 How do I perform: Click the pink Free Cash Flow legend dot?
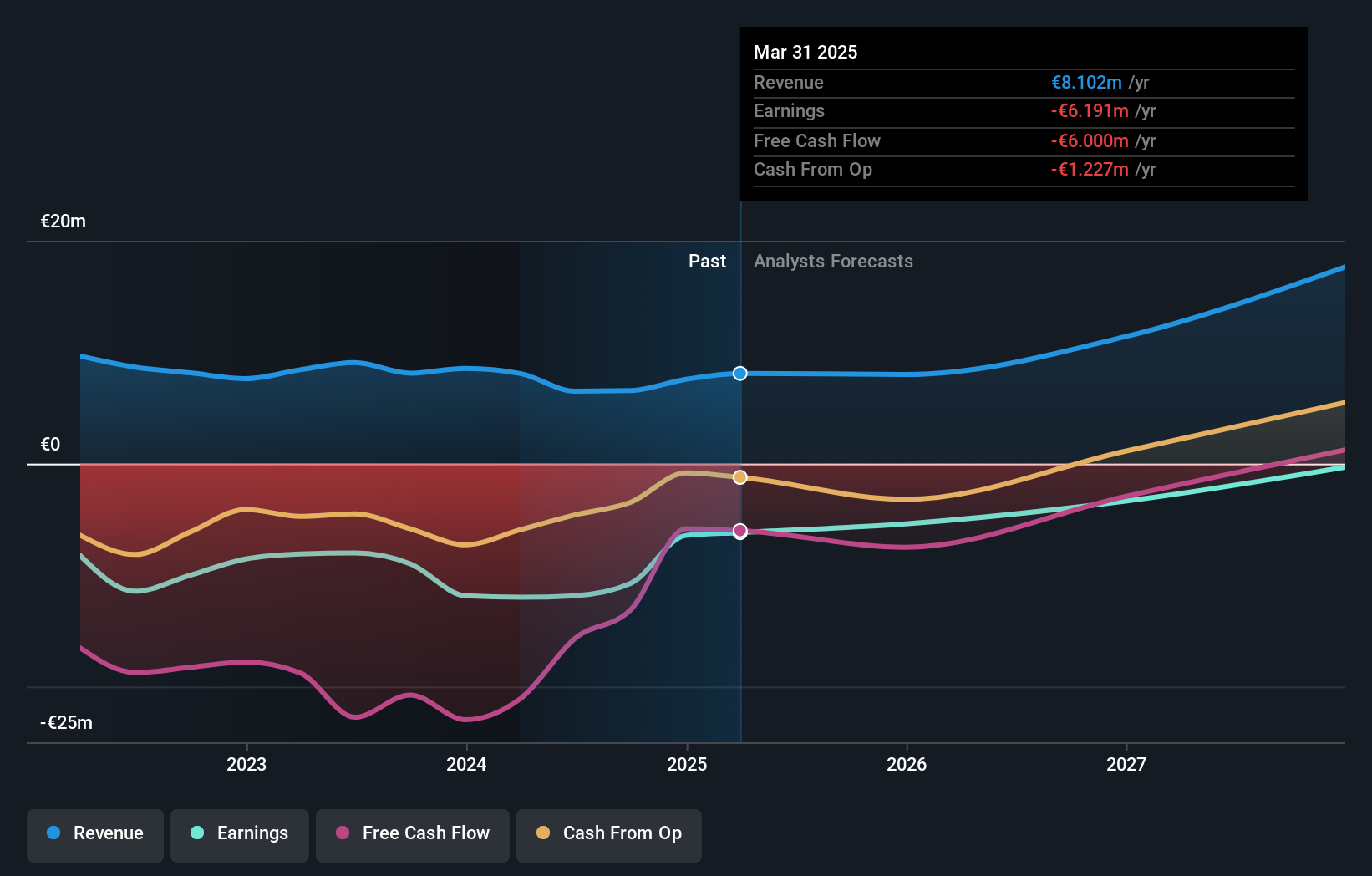(343, 833)
